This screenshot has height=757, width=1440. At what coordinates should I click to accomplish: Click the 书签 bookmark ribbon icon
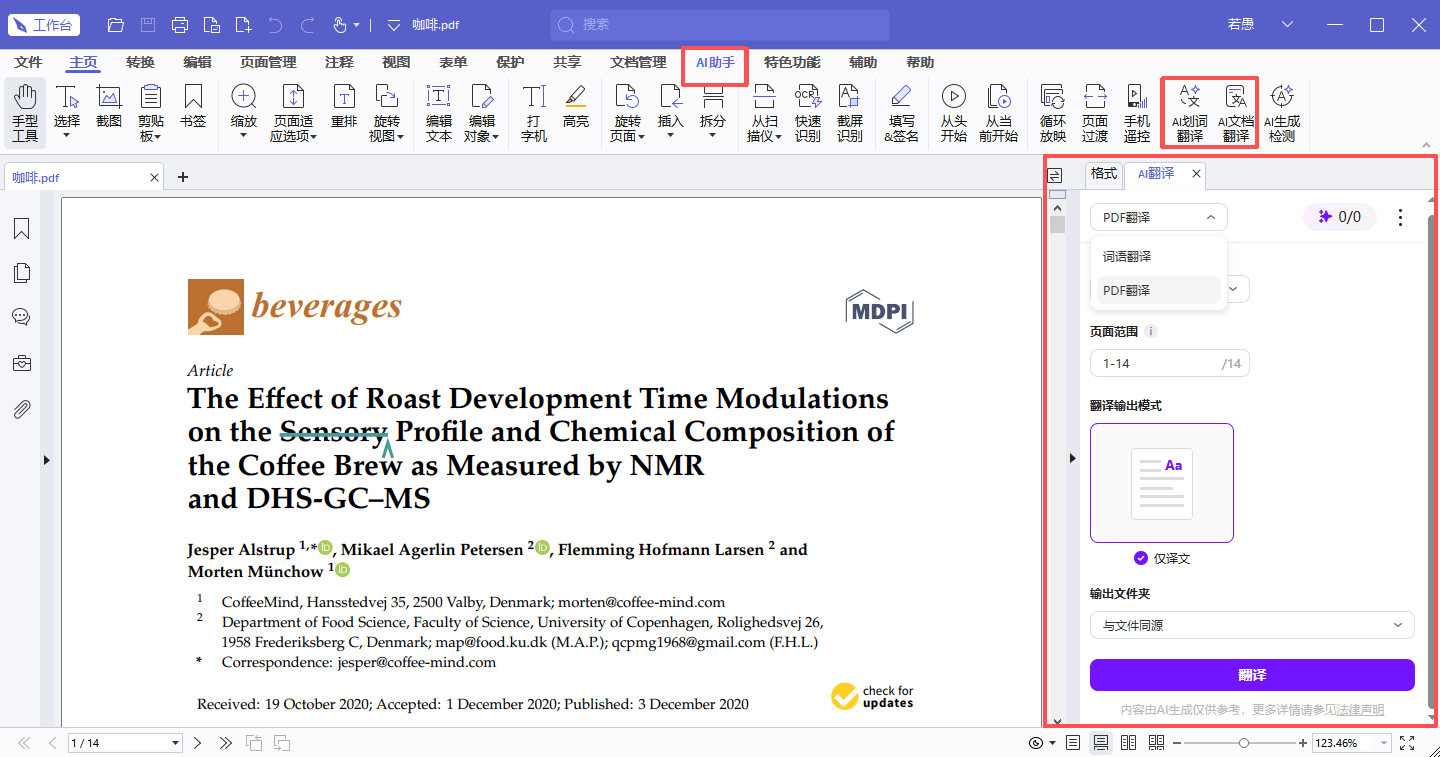pos(193,107)
